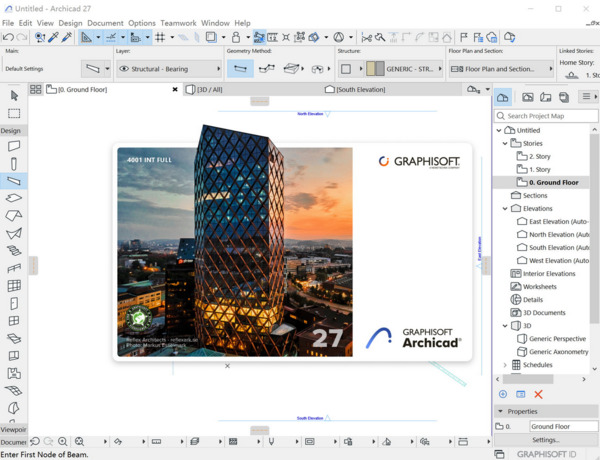600x460 pixels.
Task: Select the Railing tool in toolbox
Action: (x=14, y=268)
